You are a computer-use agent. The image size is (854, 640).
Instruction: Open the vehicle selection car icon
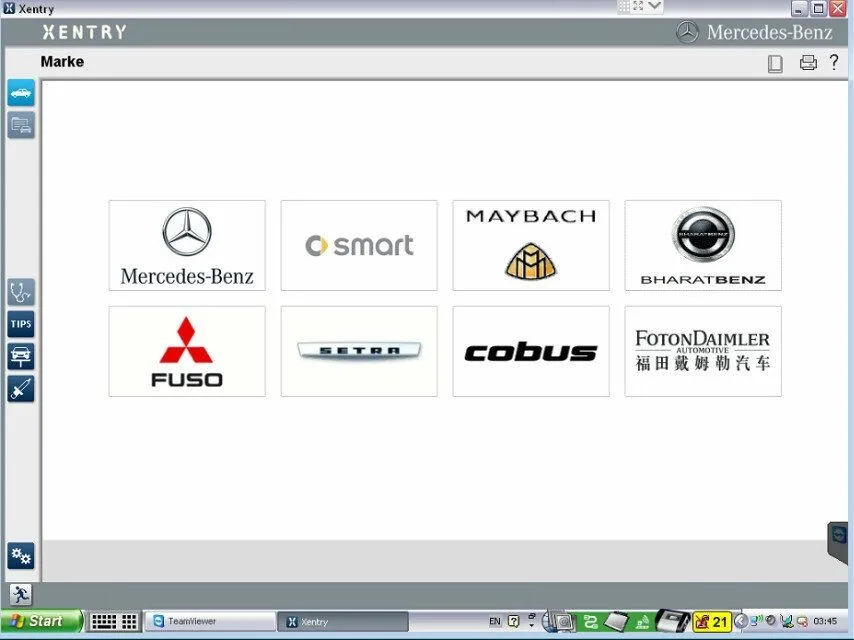21,93
